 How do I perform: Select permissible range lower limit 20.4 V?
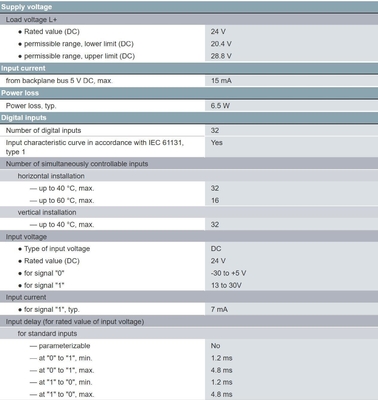[x=221, y=44]
